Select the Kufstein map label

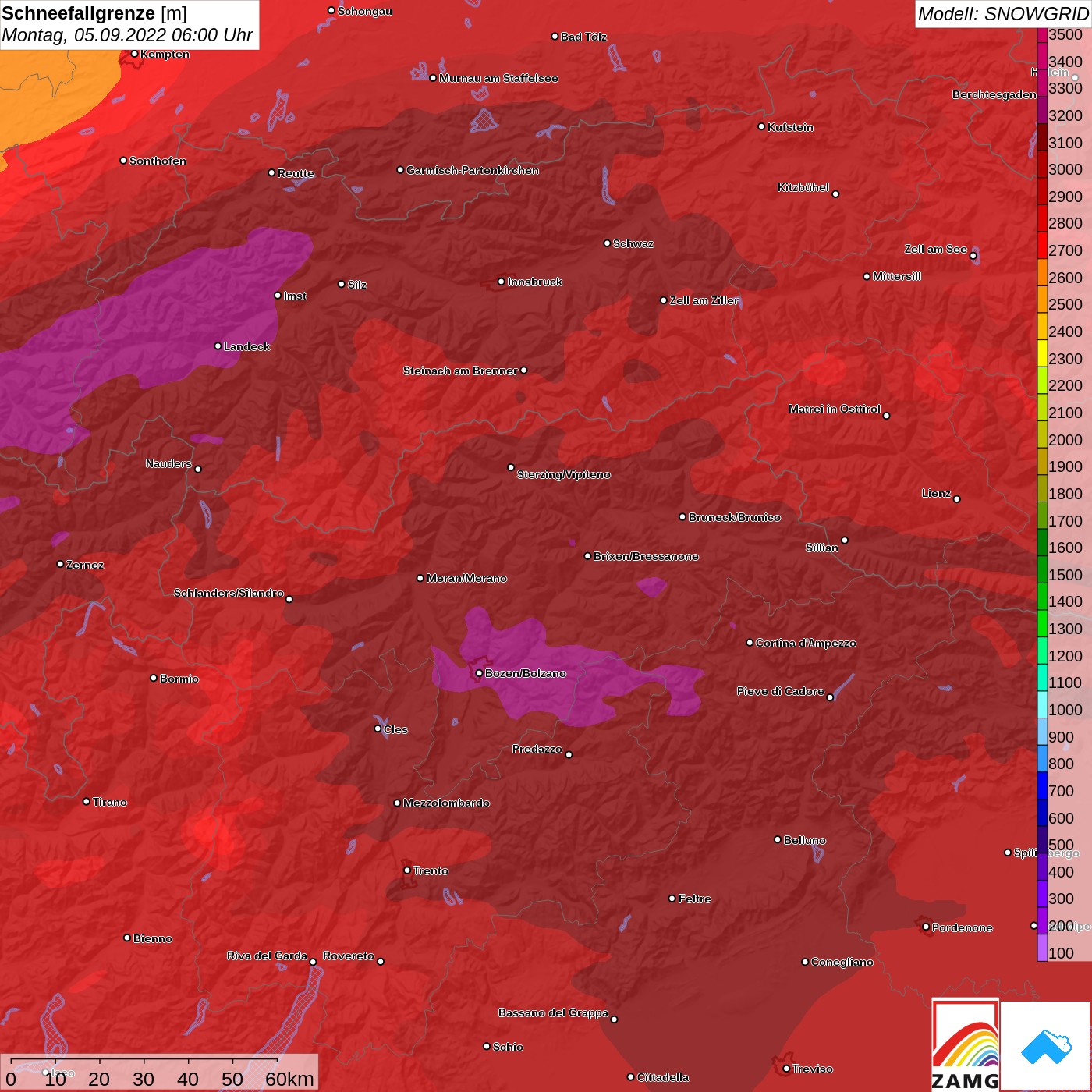point(790,127)
